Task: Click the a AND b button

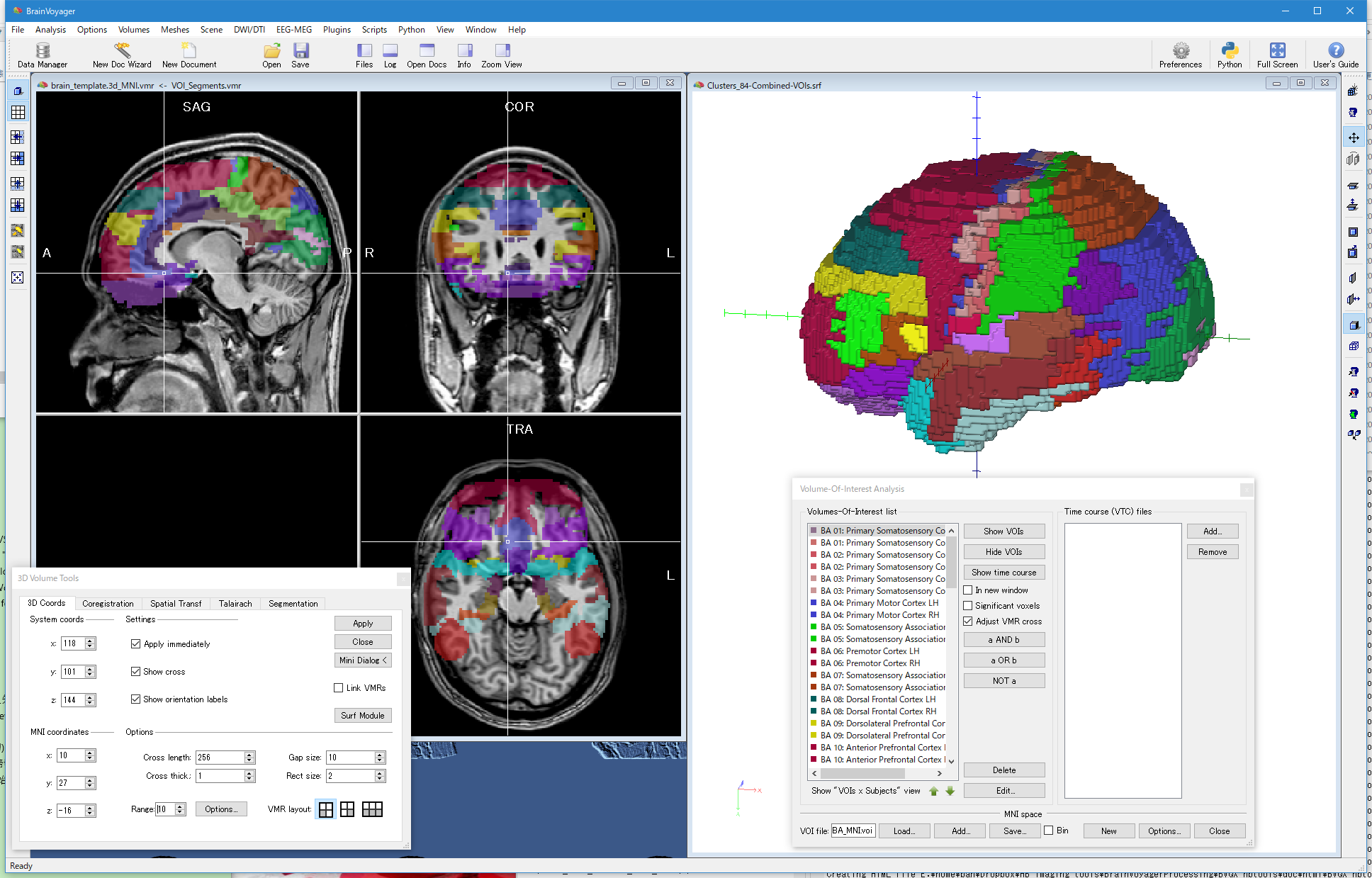Action: tap(1003, 640)
